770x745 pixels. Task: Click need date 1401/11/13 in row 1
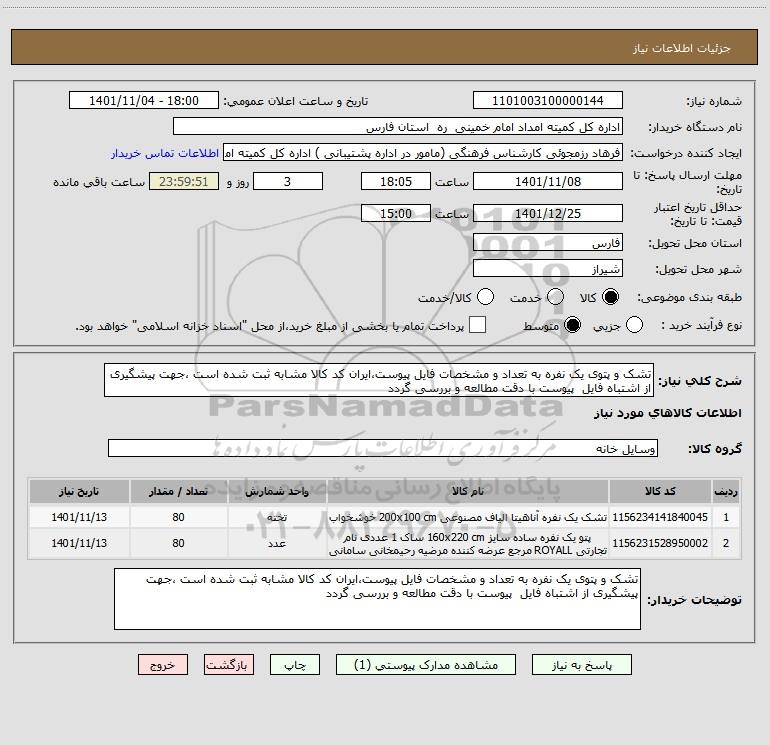pyautogui.click(x=79, y=517)
